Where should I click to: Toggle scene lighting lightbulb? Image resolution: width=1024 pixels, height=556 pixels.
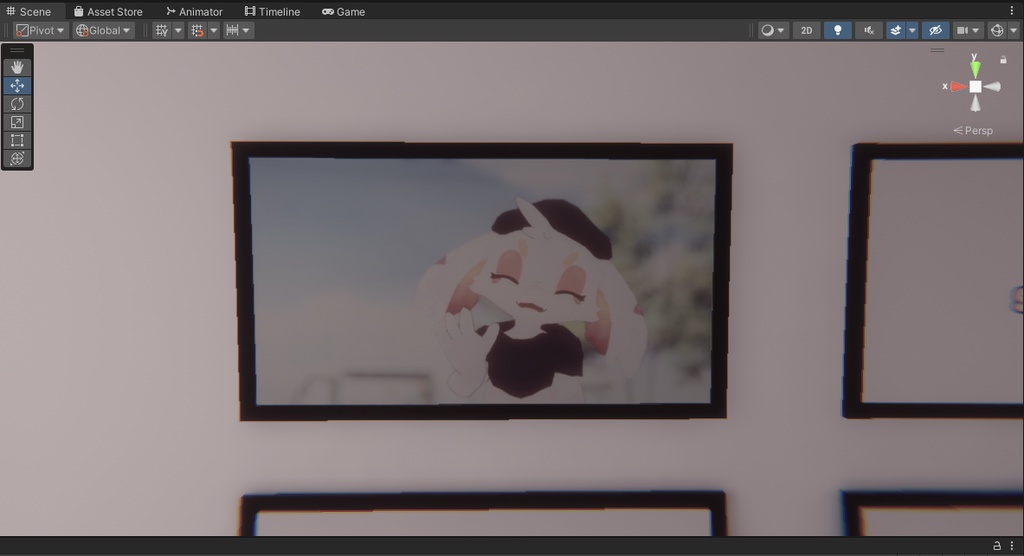click(838, 30)
